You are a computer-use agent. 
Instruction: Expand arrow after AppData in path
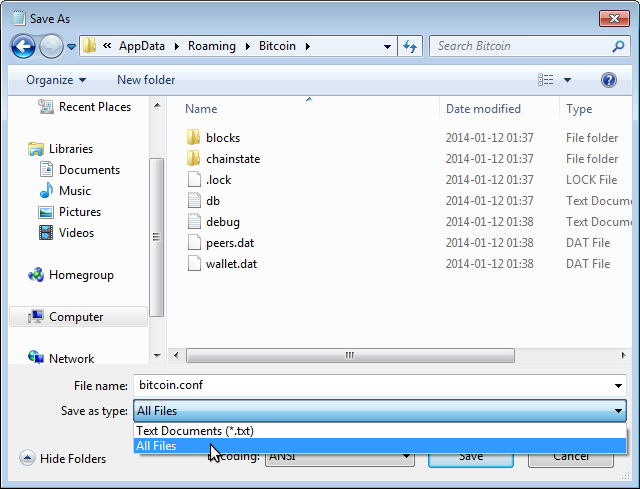coord(176,46)
